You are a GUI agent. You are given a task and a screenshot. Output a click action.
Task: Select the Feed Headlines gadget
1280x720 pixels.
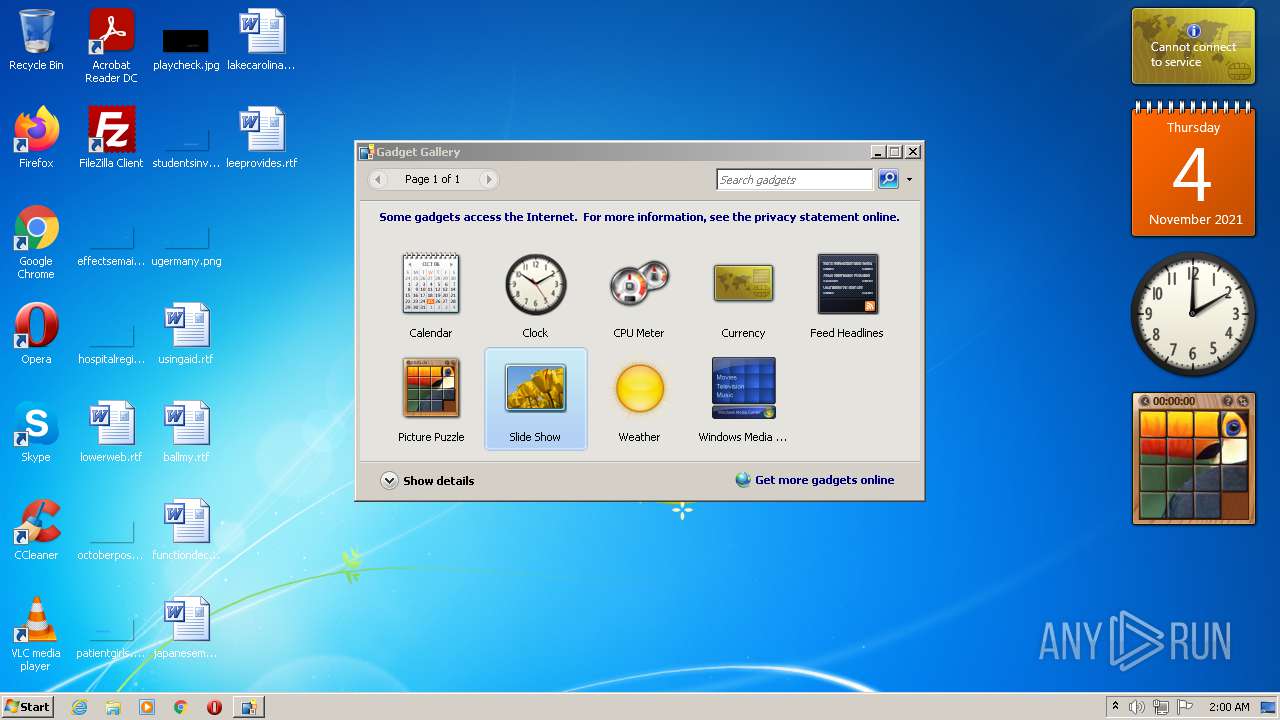[x=847, y=296]
